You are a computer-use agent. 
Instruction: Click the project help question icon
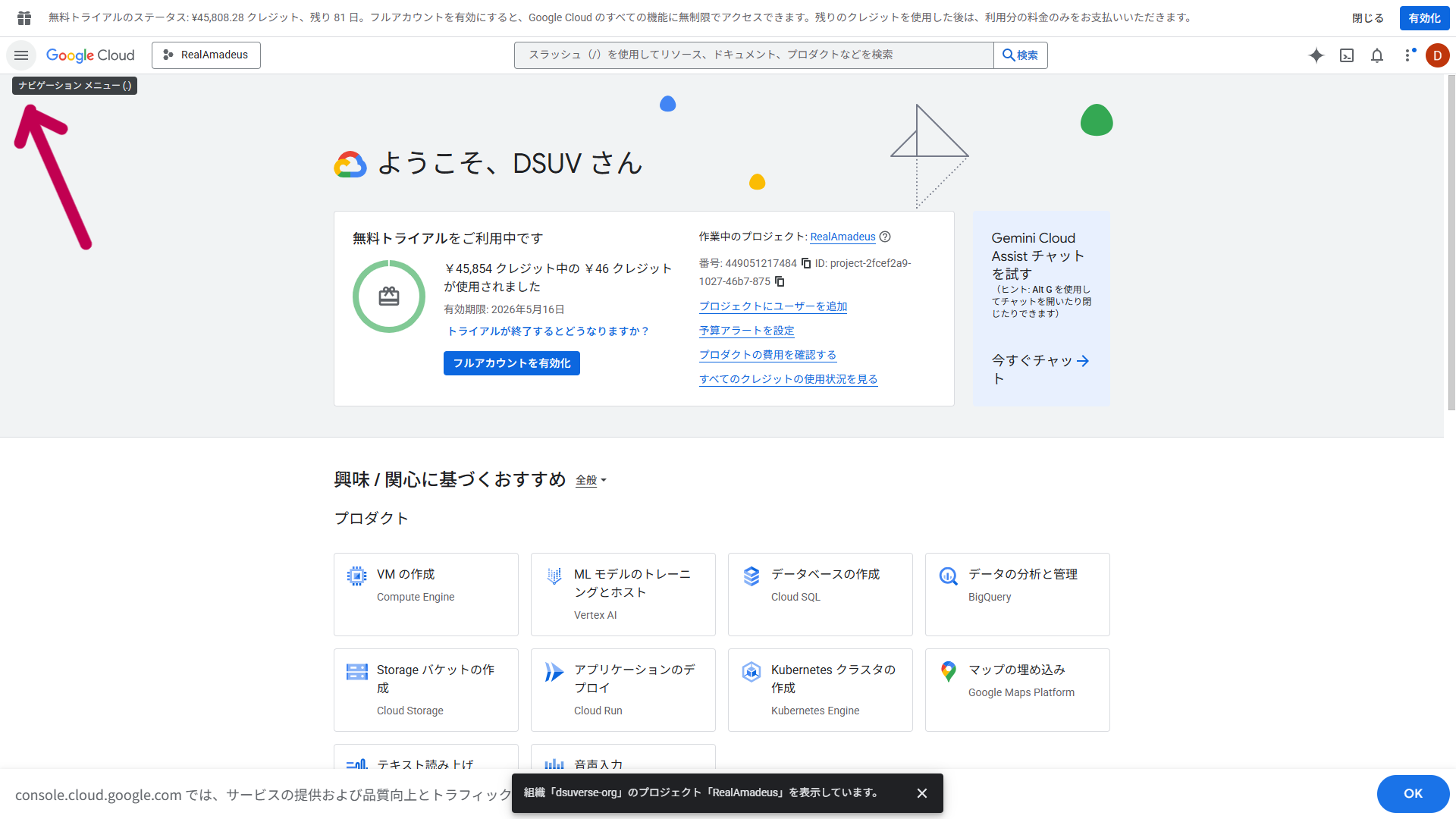[885, 237]
